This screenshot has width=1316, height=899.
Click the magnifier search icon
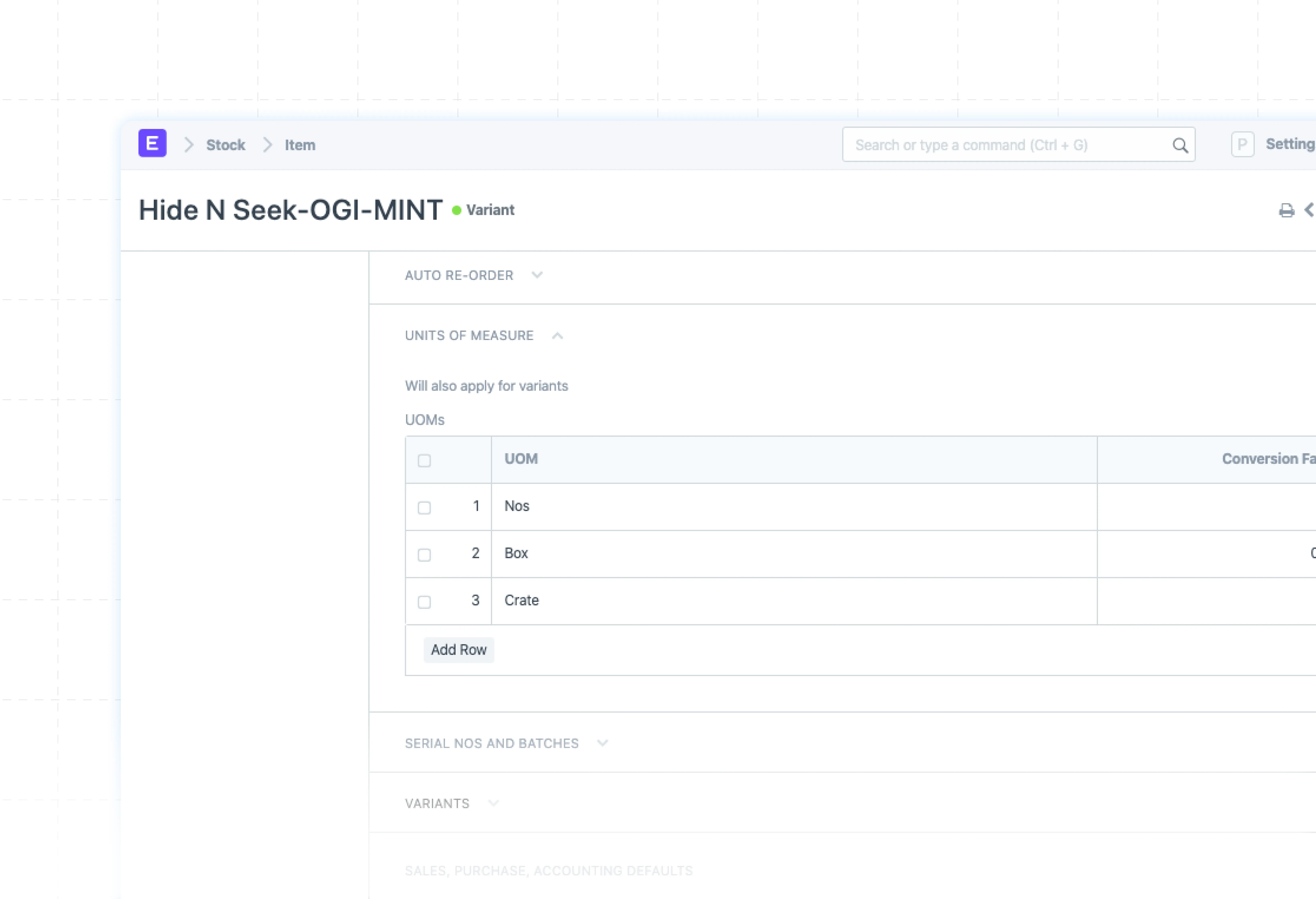1180,145
